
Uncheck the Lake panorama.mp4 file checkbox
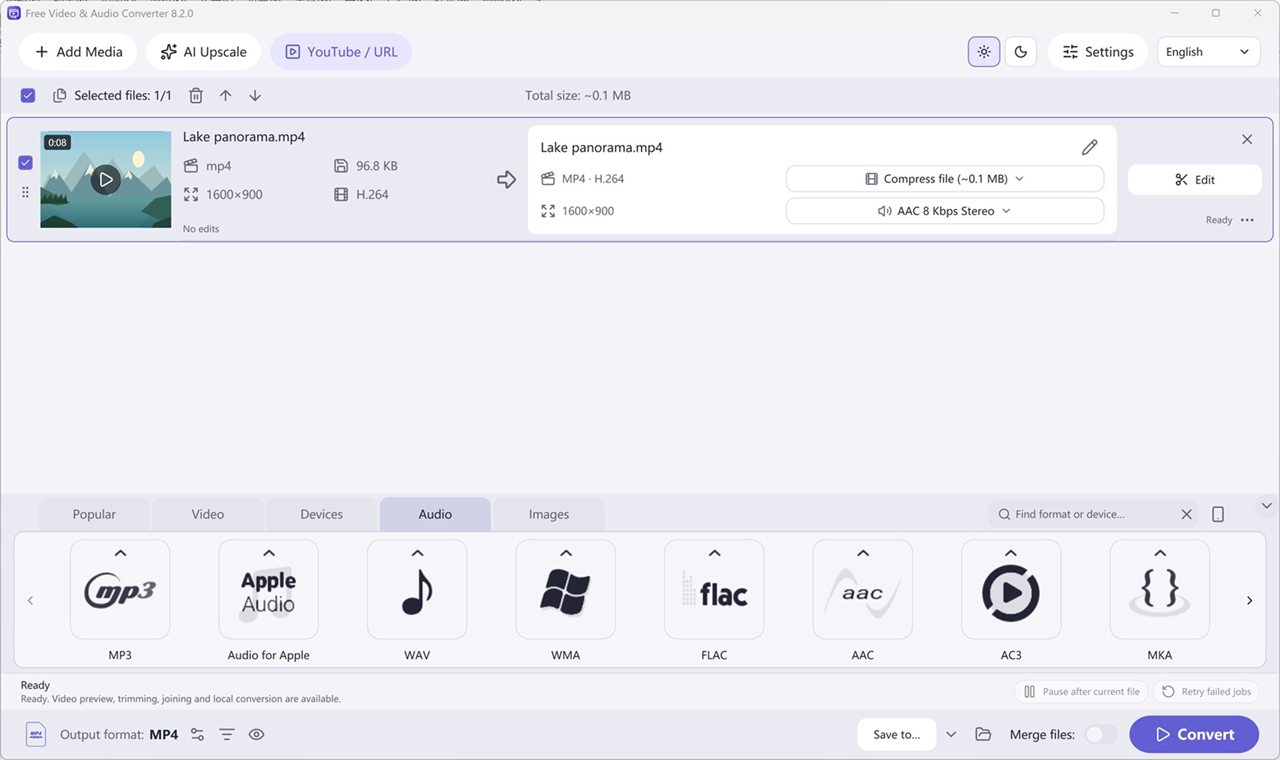[26, 163]
